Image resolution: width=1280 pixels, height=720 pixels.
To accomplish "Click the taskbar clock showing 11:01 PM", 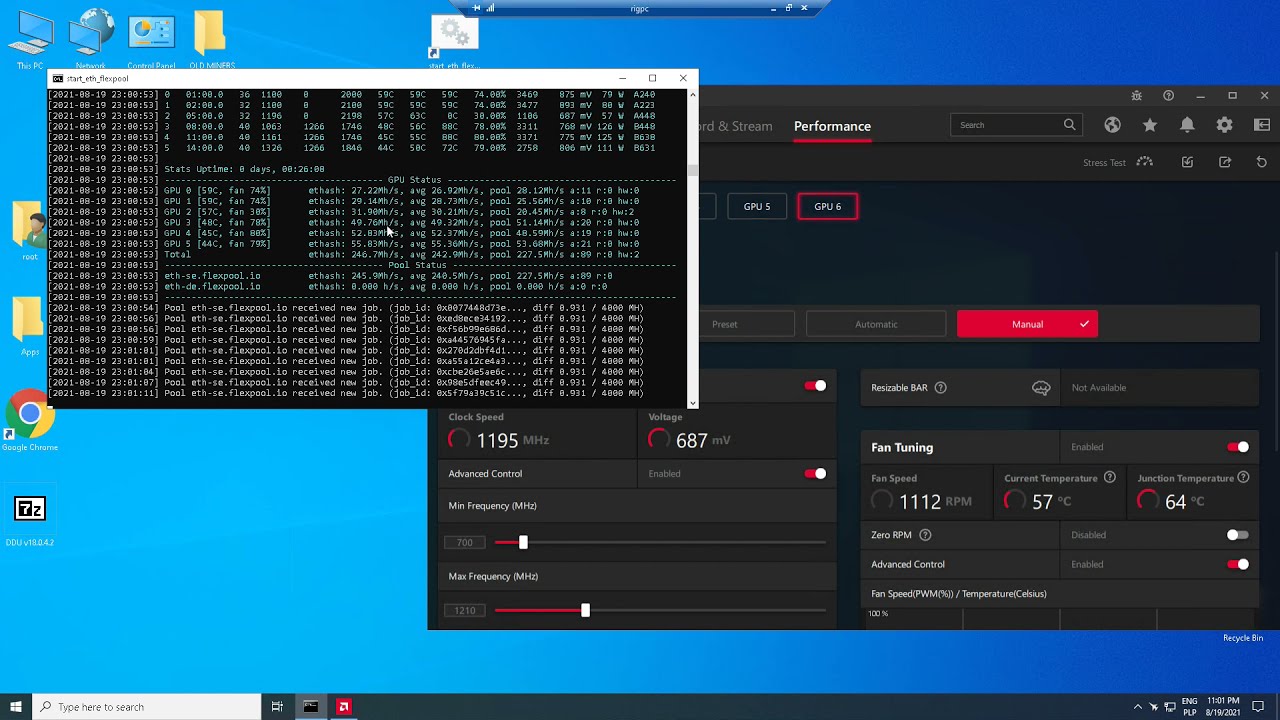I will 1221,707.
